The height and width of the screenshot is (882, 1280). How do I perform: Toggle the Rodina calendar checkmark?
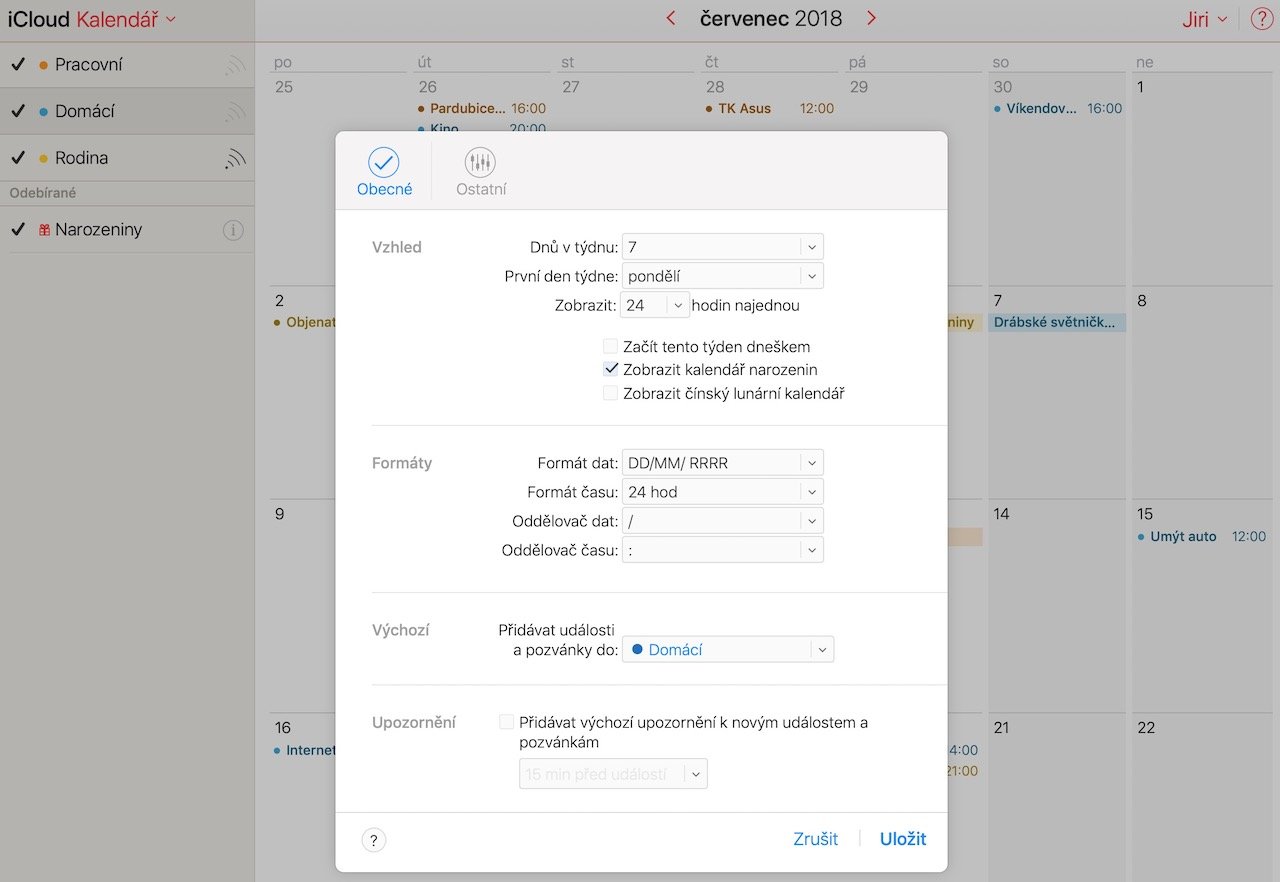click(x=17, y=158)
